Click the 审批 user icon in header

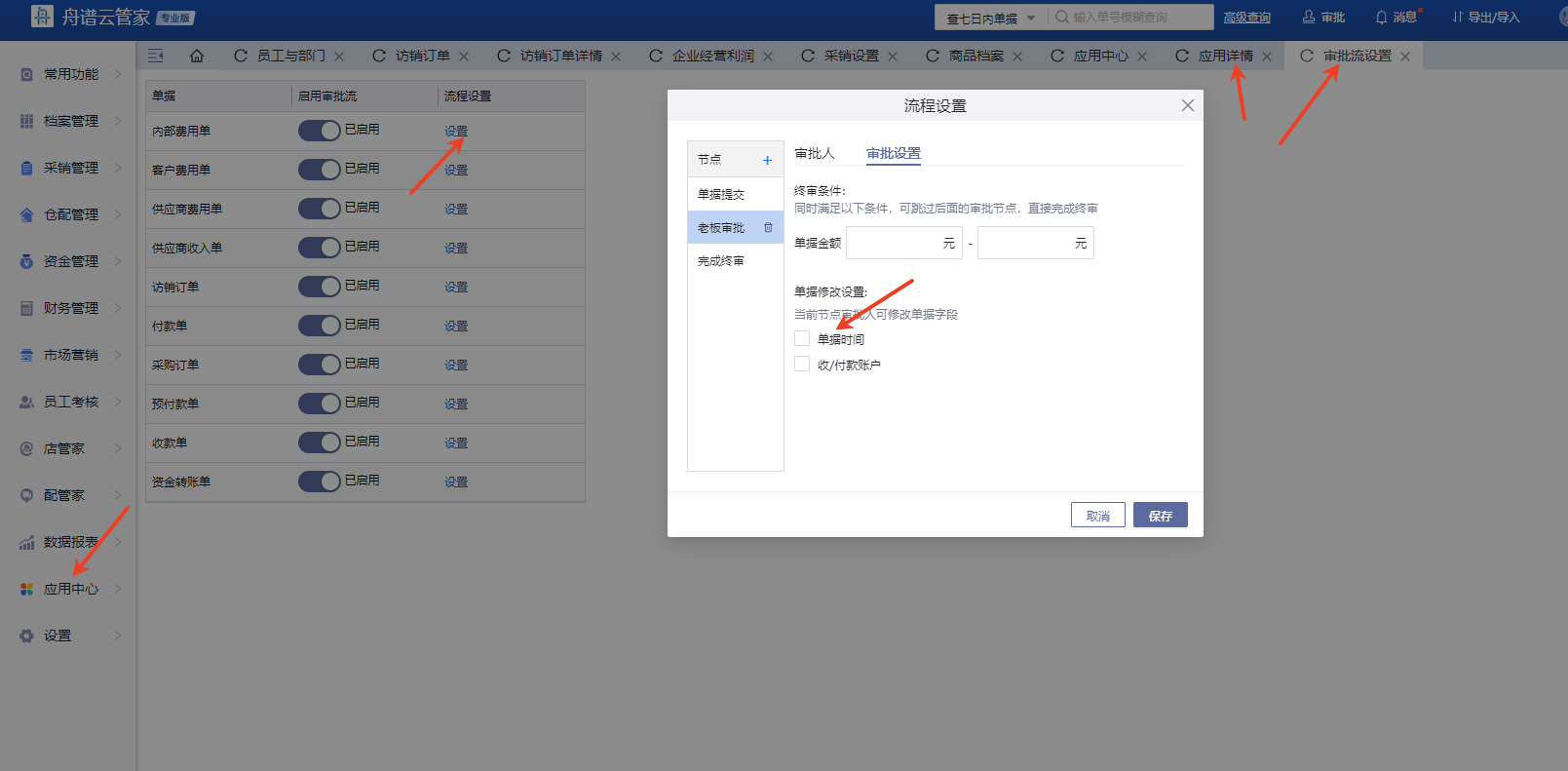1309,18
